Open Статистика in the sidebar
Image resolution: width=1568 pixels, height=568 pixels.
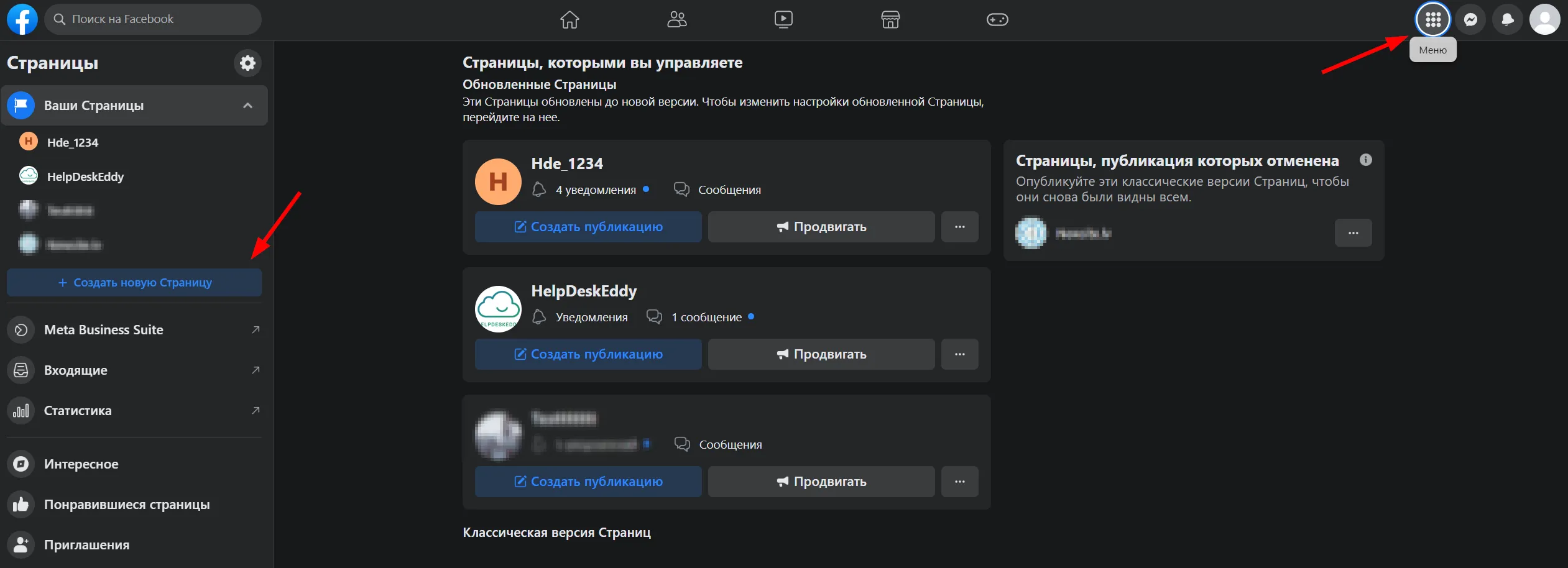tap(134, 411)
